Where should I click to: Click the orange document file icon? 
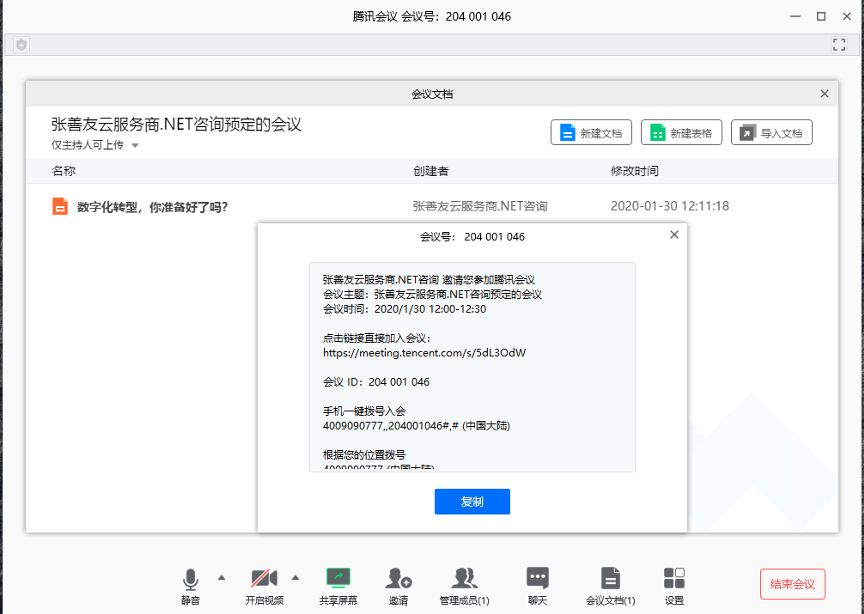[x=60, y=206]
